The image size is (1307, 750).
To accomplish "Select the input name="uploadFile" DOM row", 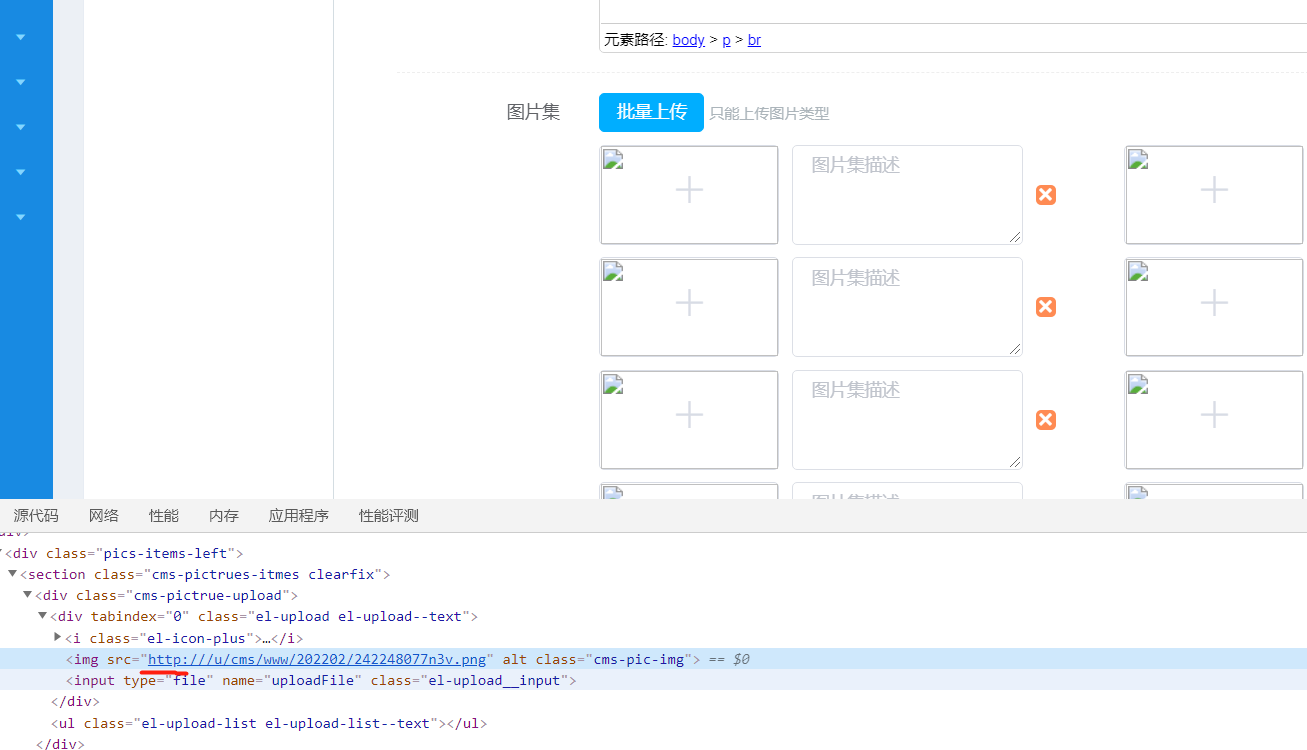I will tap(653, 680).
